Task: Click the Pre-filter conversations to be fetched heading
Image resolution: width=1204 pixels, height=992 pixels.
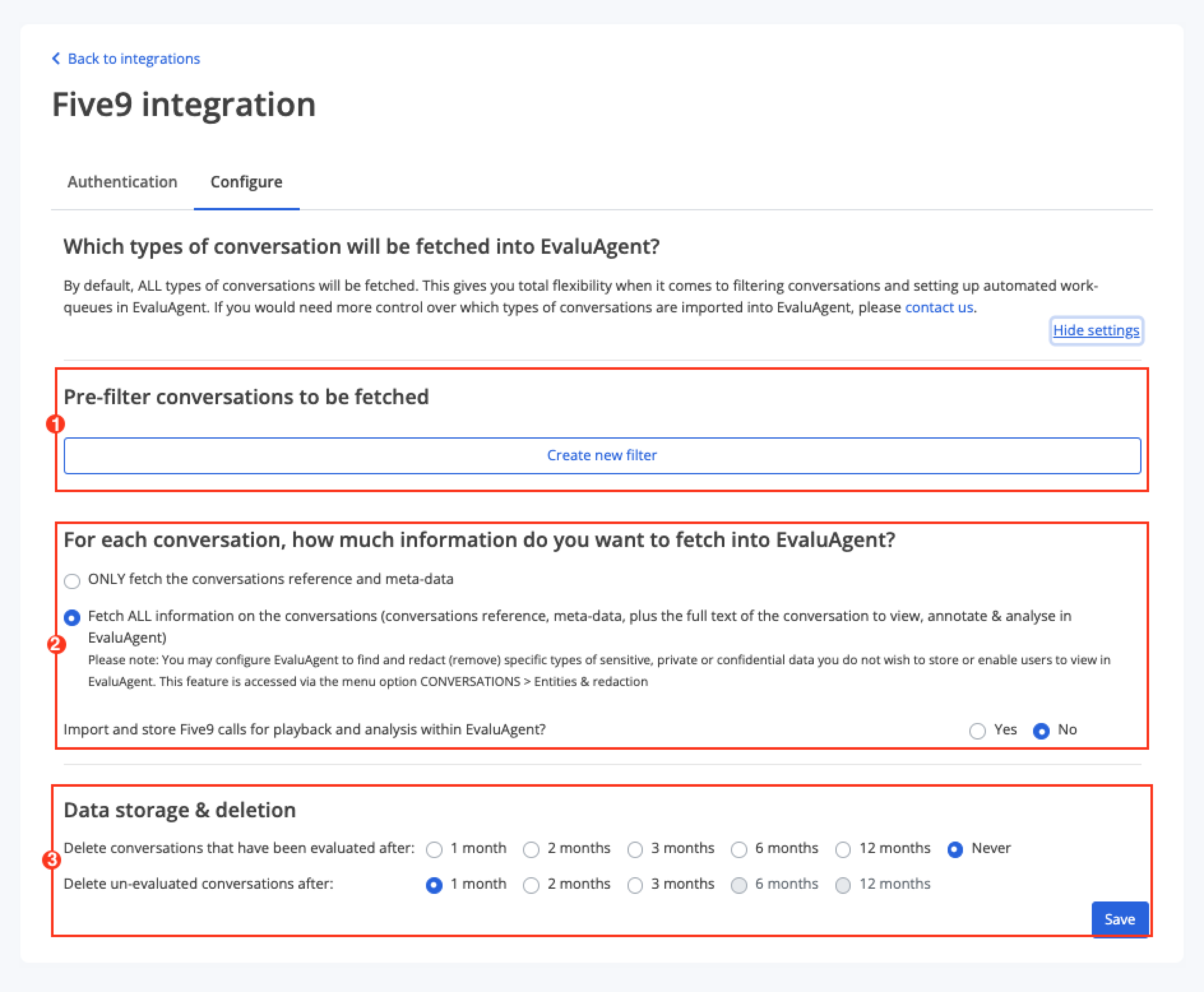Action: point(246,397)
